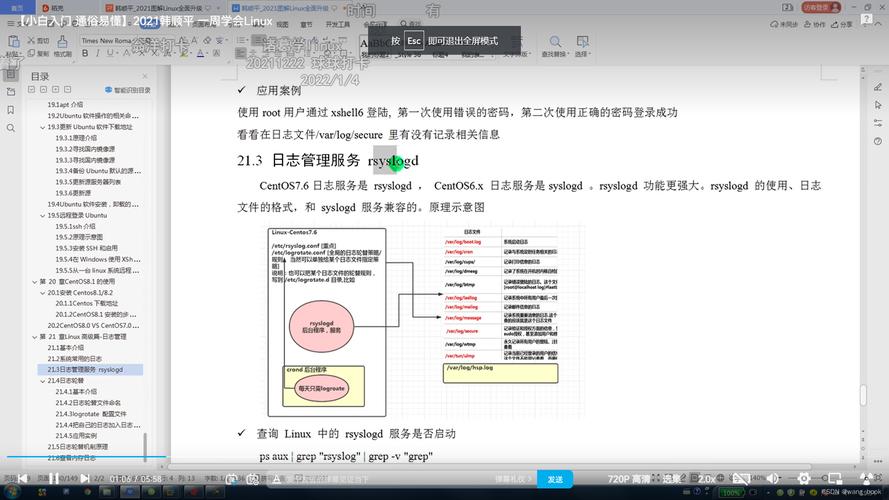Open the 章节 ribbon tab
The height and width of the screenshot is (500, 889).
click(x=306, y=24)
